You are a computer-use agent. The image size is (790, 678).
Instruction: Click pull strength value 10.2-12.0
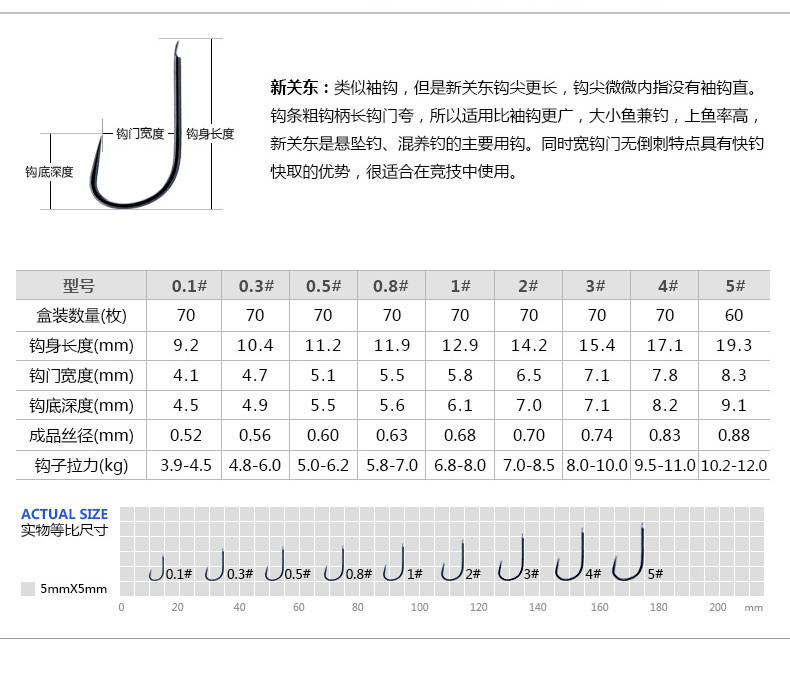point(734,465)
